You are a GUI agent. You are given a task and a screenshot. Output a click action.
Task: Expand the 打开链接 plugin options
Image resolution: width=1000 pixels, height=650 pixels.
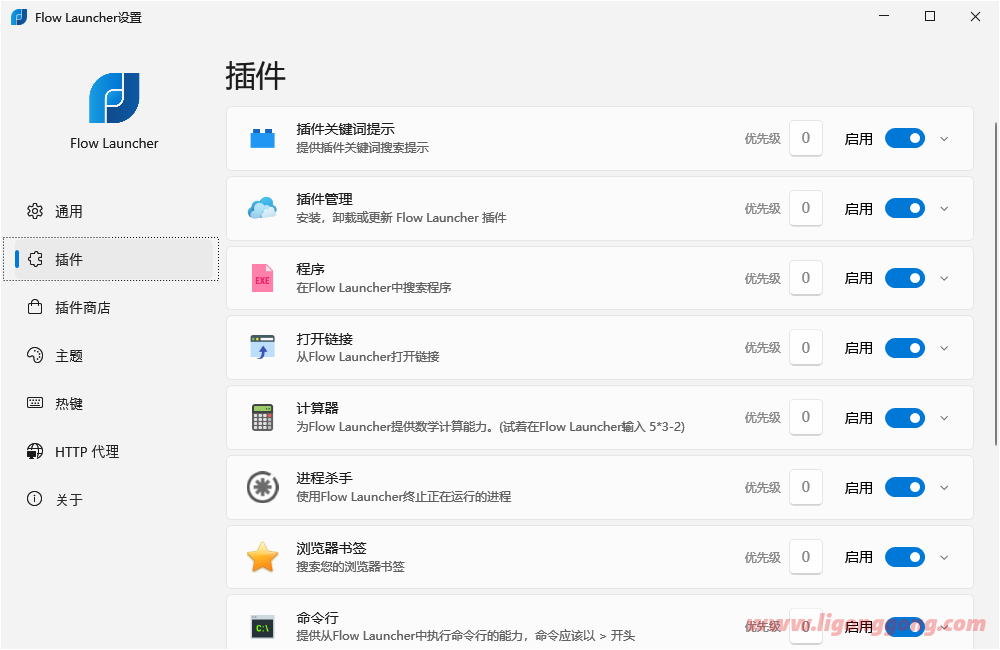pos(945,348)
